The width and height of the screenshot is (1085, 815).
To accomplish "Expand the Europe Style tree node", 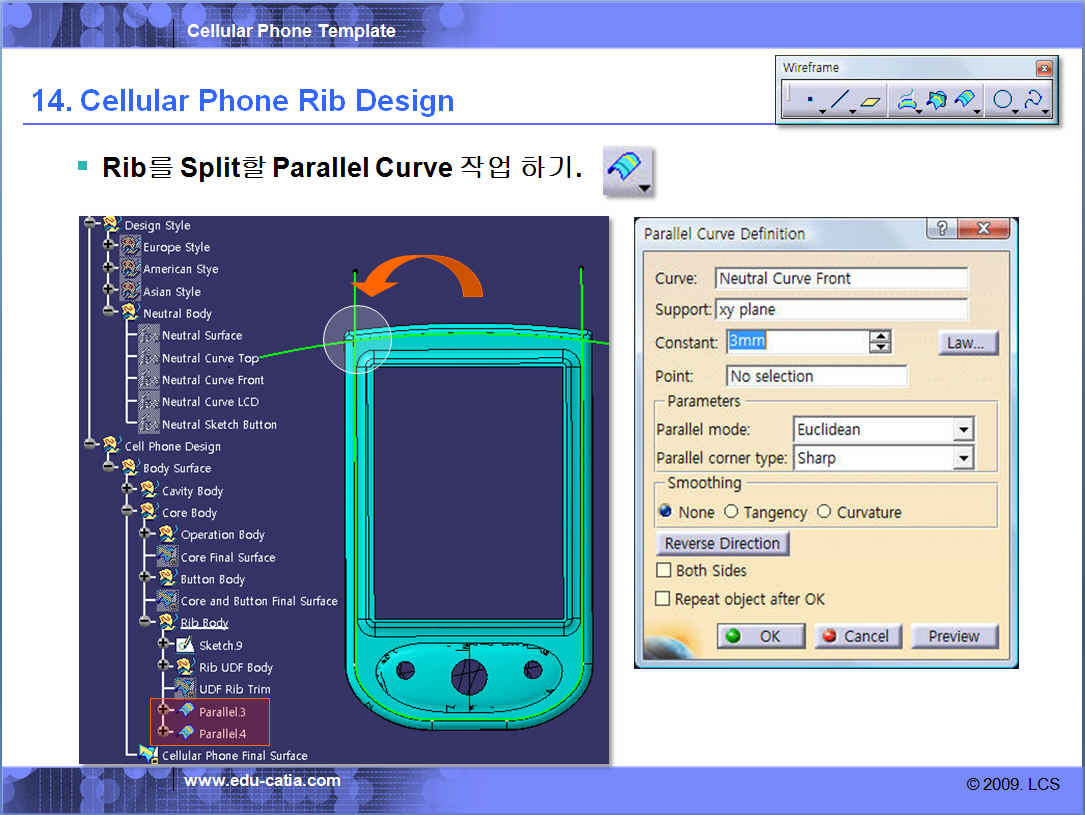I will click(x=109, y=246).
